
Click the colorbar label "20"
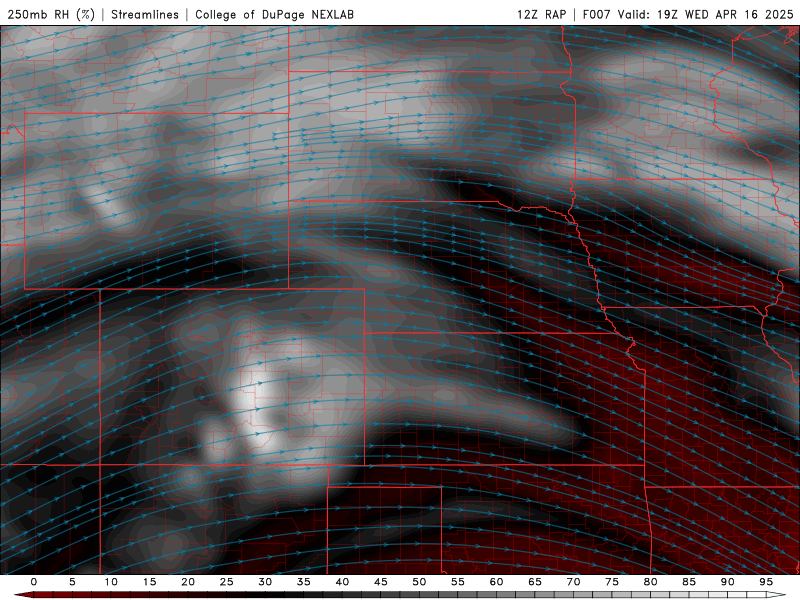pyautogui.click(x=188, y=582)
